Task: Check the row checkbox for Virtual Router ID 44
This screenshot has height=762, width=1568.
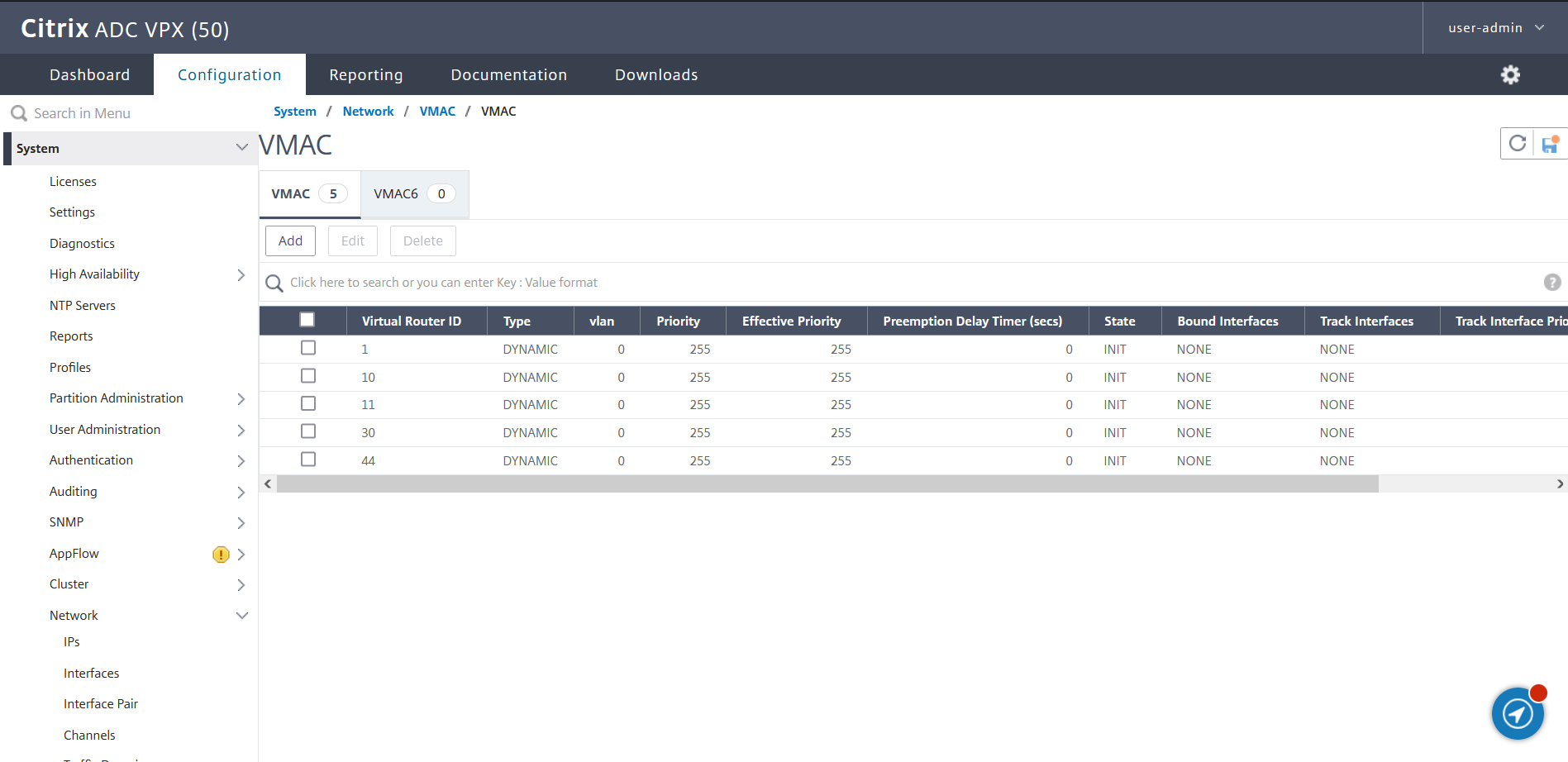Action: pyautogui.click(x=308, y=459)
